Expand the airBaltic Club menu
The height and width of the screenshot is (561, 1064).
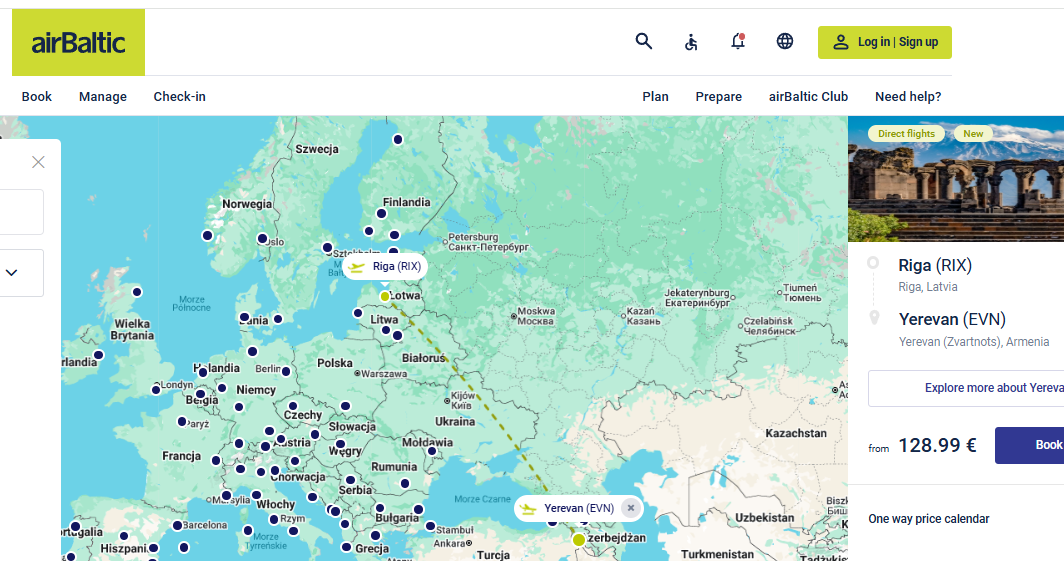(808, 96)
